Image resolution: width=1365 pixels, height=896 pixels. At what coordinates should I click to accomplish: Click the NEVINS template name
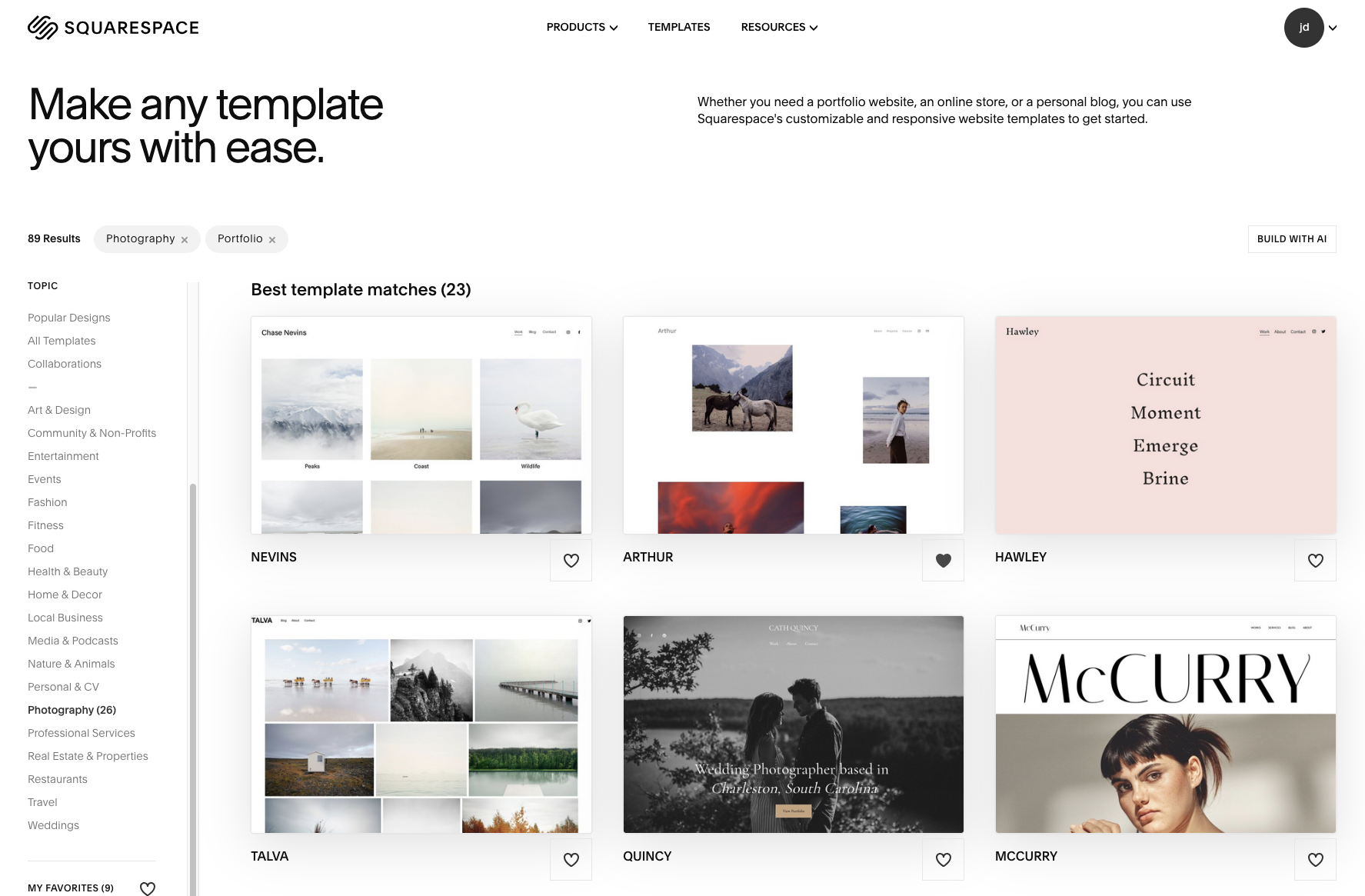coord(274,557)
